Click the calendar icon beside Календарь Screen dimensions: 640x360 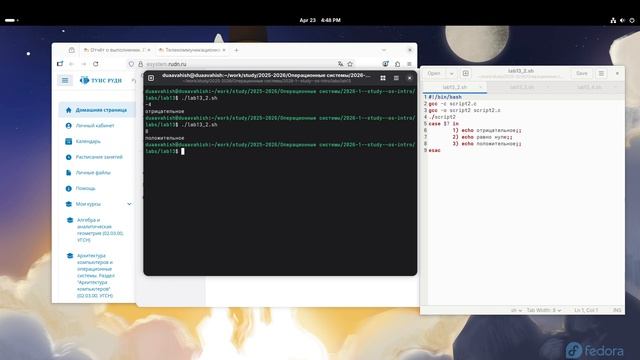(x=69, y=141)
